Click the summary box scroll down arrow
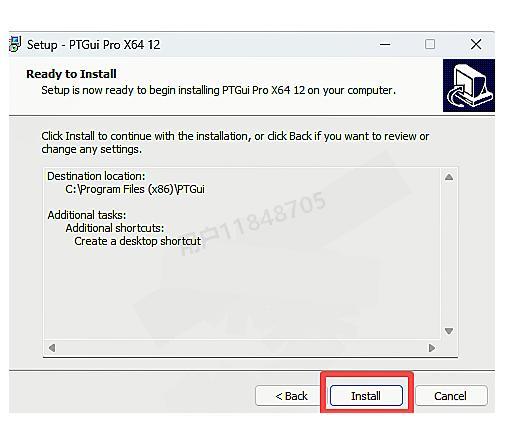Image resolution: width=505 pixels, height=445 pixels. pos(449,331)
